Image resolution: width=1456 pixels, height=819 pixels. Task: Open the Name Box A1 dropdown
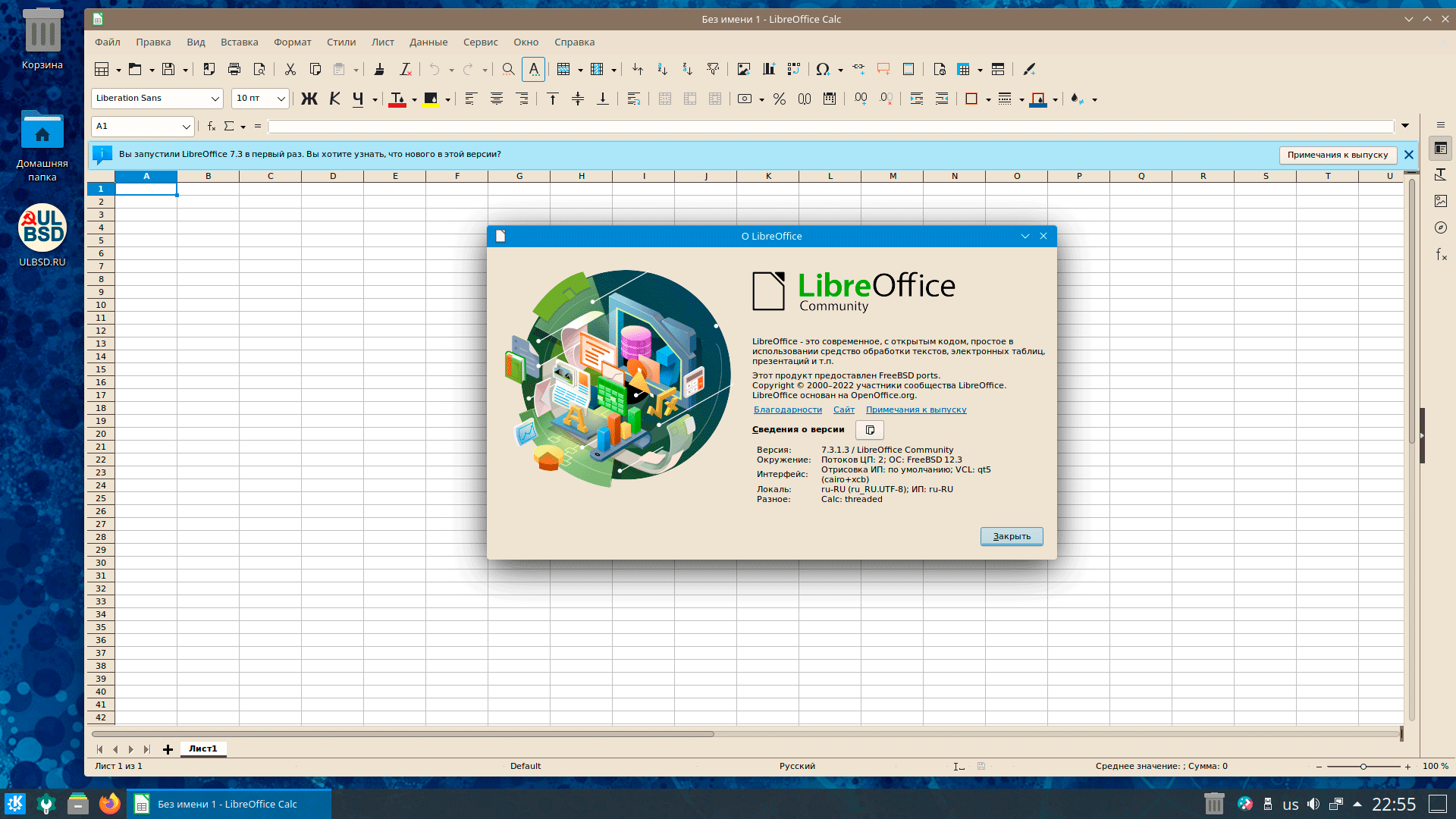click(x=186, y=127)
